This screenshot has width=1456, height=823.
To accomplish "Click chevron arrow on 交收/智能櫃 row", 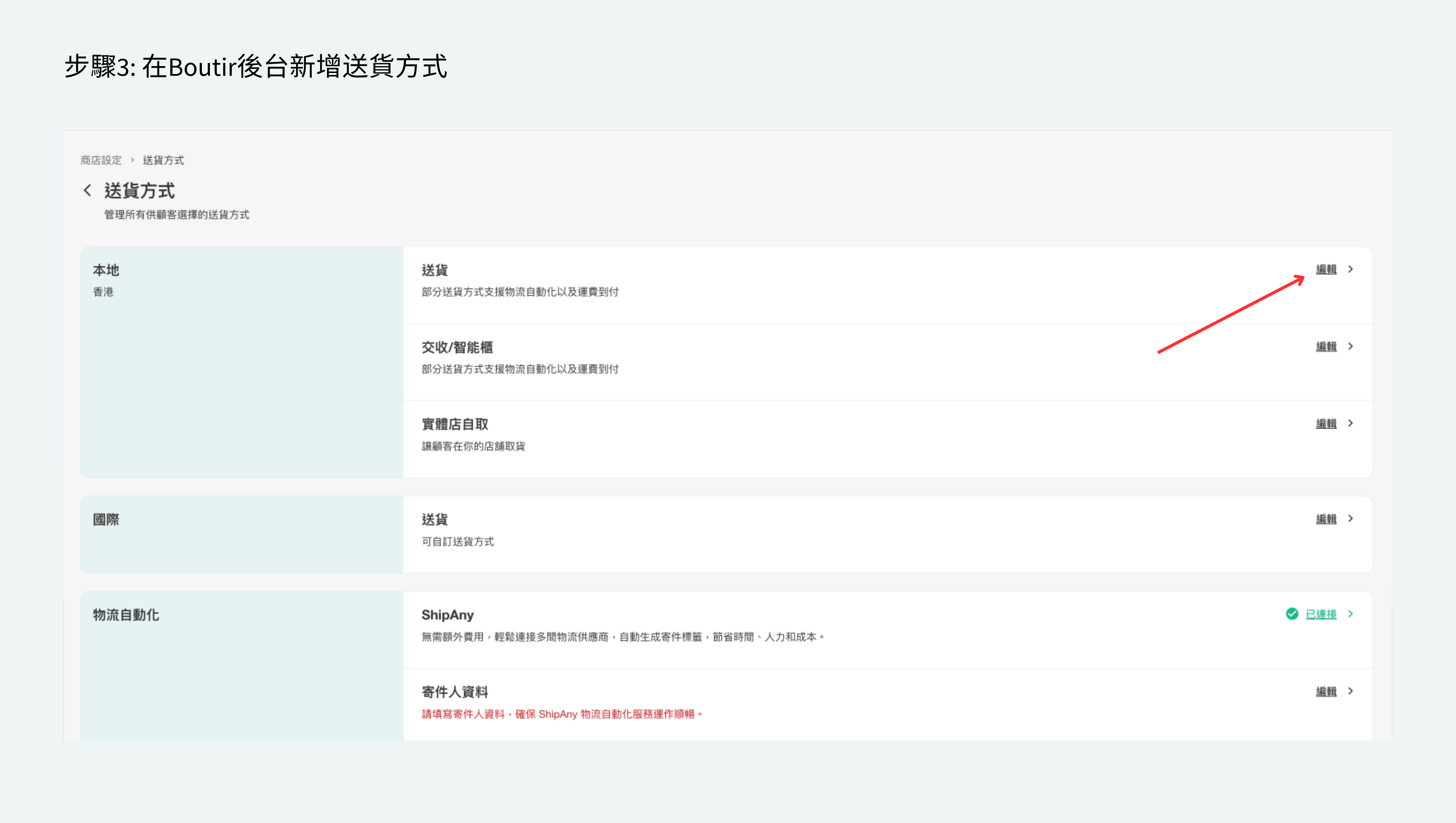I will [x=1350, y=347].
